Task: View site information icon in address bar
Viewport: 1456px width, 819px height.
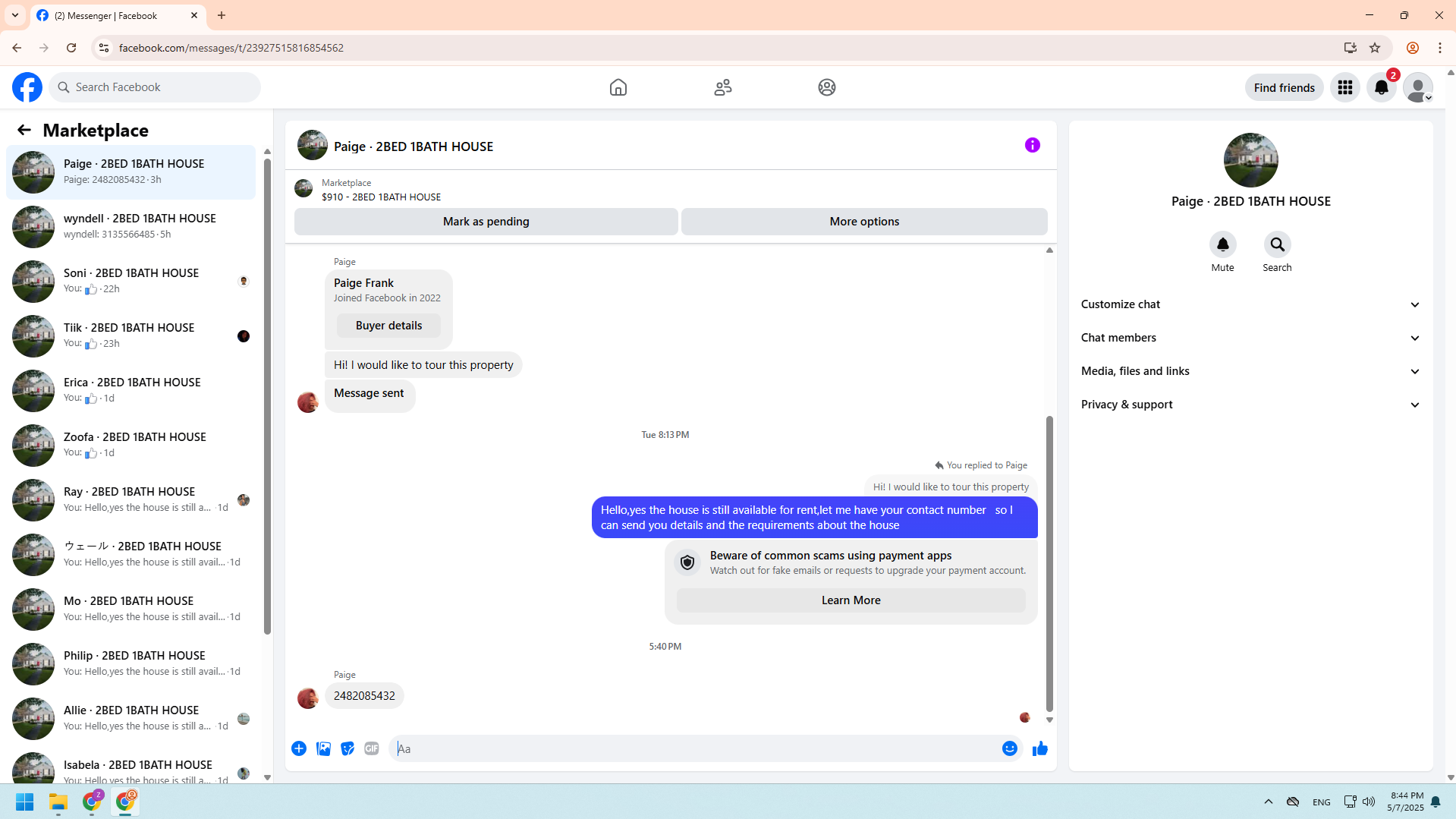Action: coord(104,48)
